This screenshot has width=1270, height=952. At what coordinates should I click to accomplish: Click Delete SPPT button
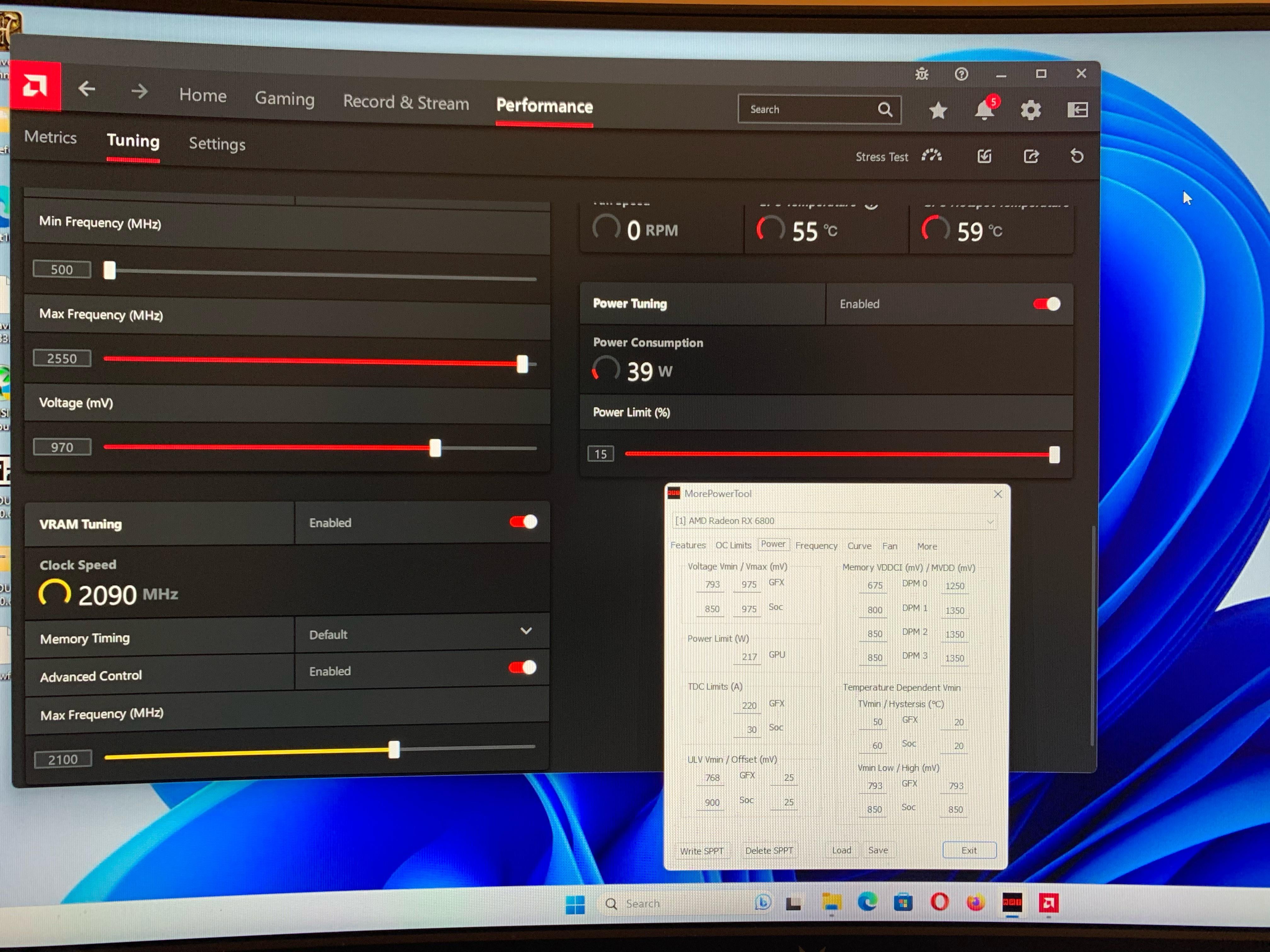tap(769, 850)
